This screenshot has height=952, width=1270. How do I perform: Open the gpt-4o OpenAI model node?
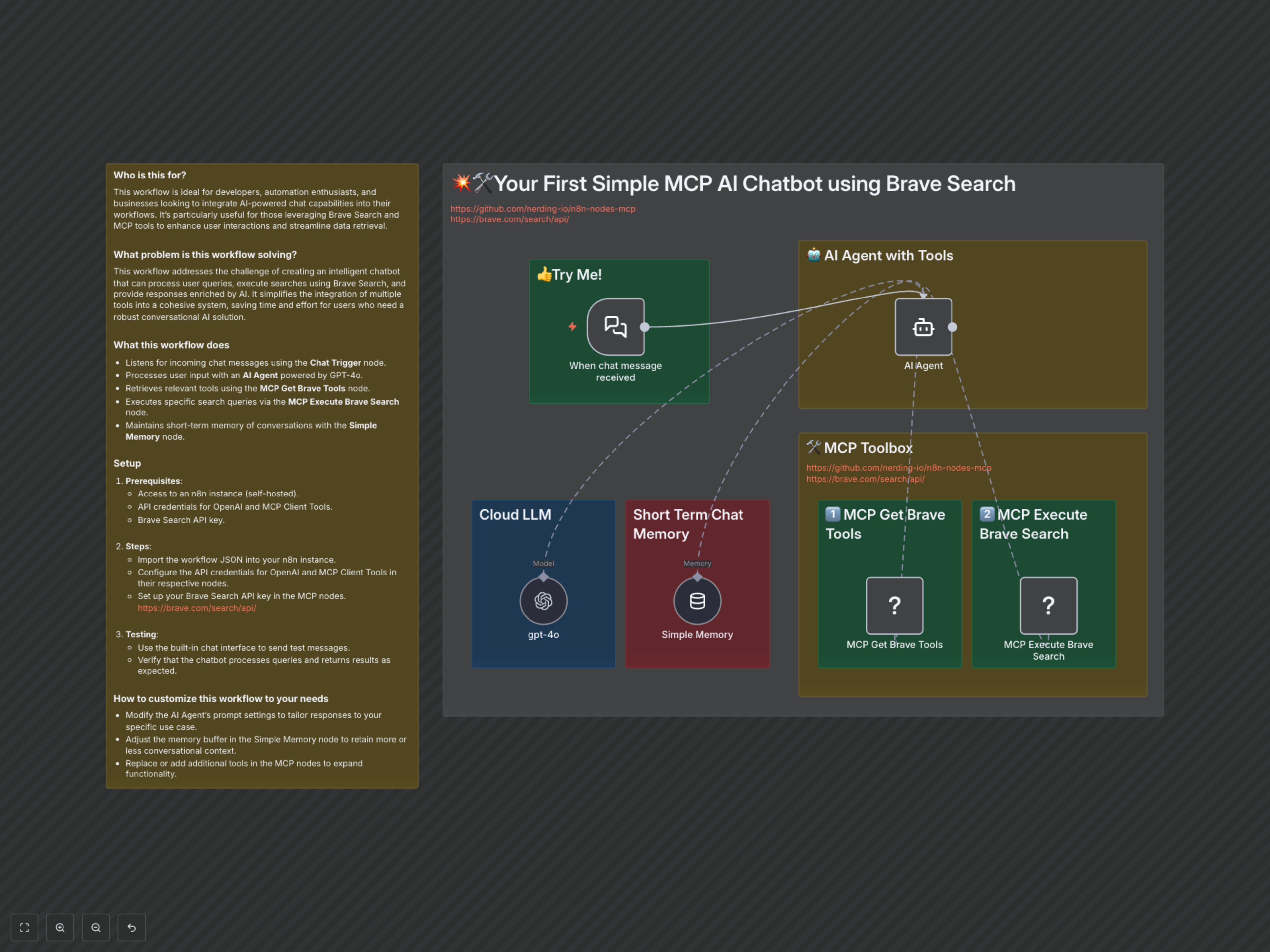point(543,601)
